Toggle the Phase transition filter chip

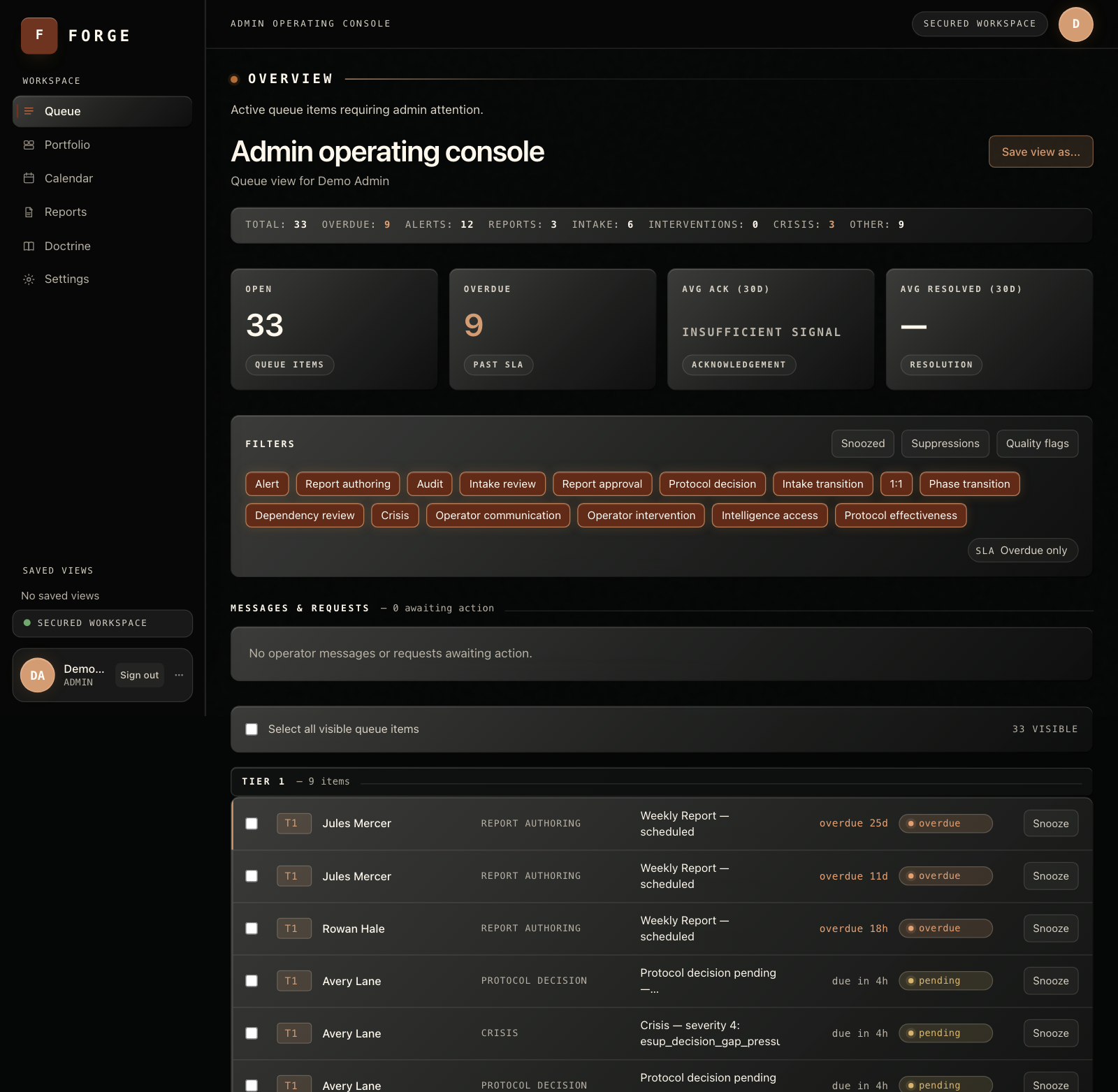tap(969, 484)
